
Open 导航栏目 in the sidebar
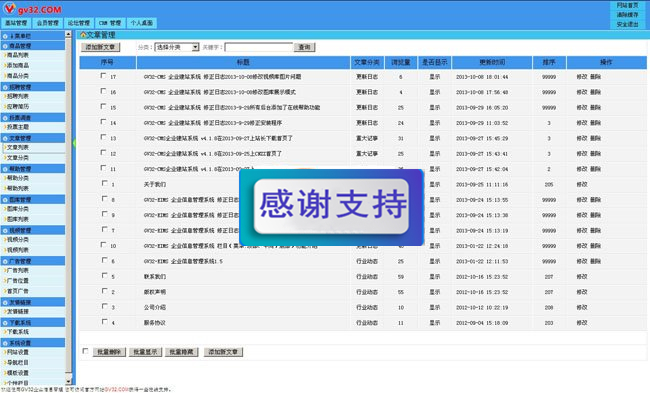point(18,363)
